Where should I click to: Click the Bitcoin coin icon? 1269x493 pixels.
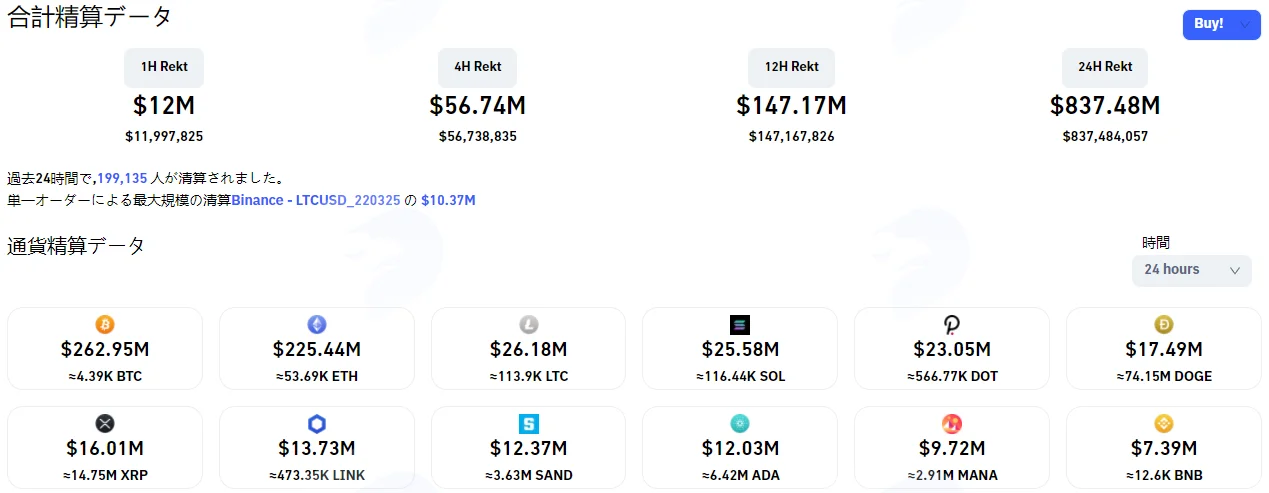(105, 324)
